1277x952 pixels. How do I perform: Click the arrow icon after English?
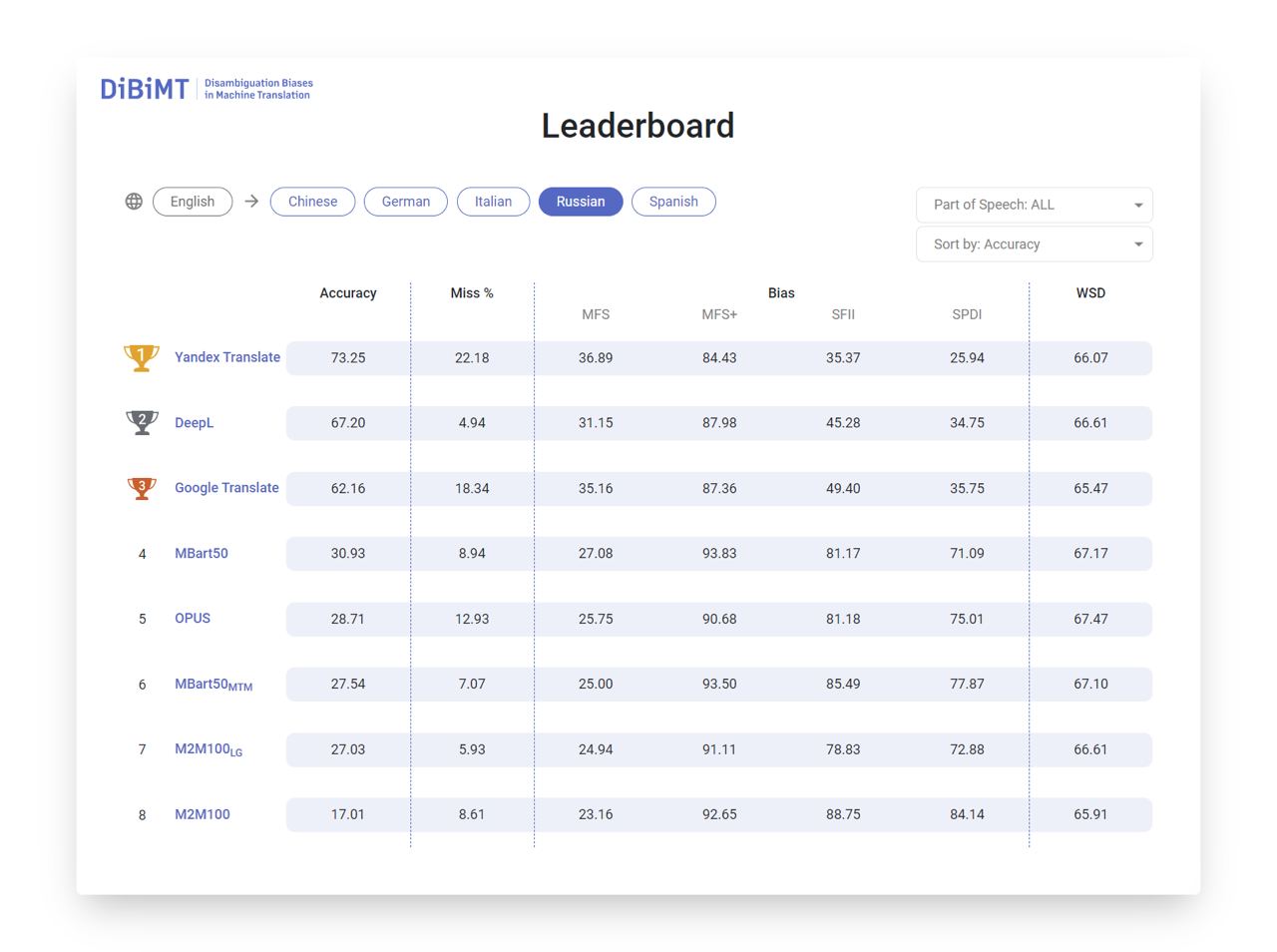click(x=251, y=202)
